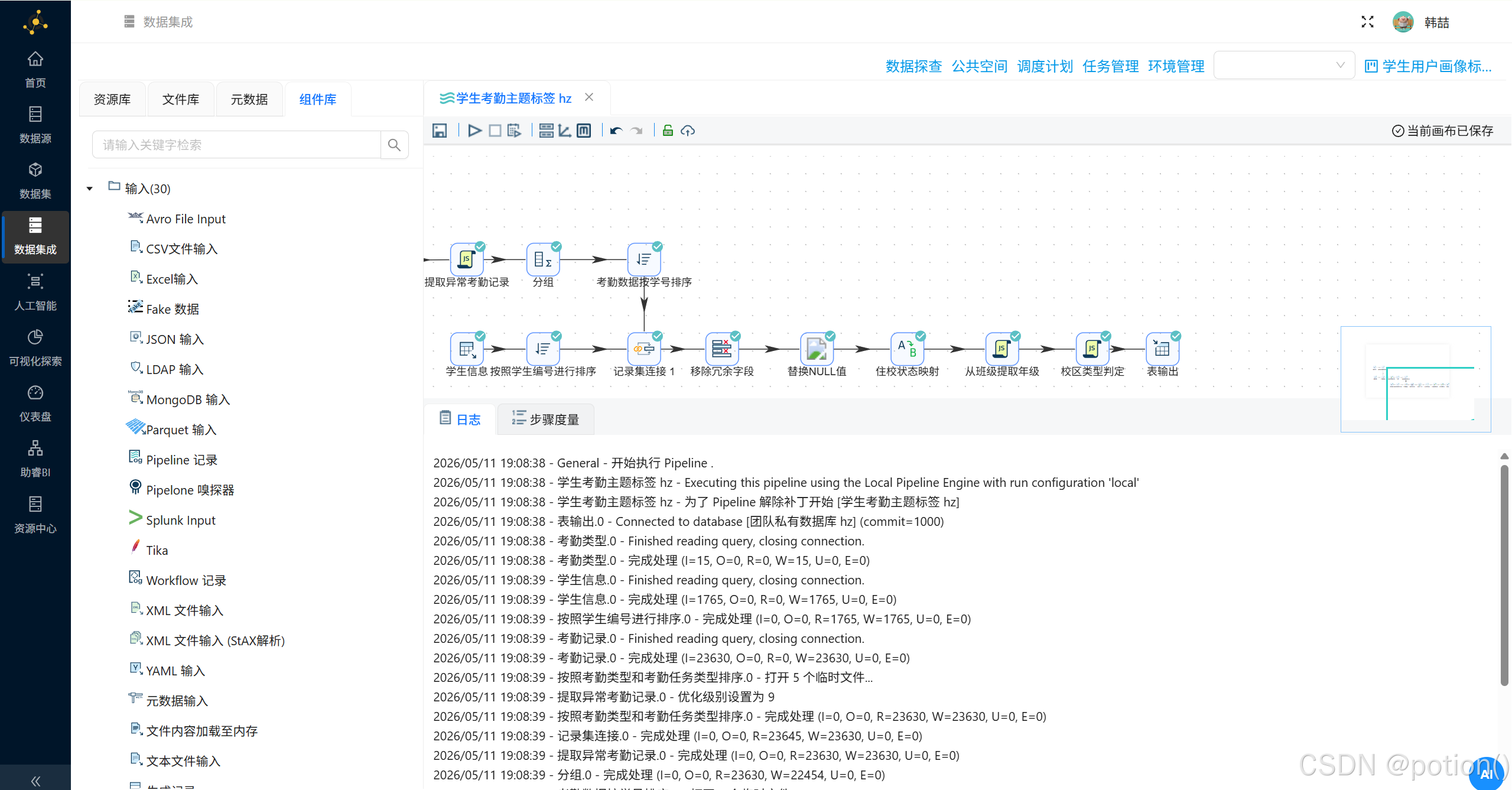The width and height of the screenshot is (1512, 790).
Task: Switch to the 组件库 tab
Action: [x=318, y=99]
